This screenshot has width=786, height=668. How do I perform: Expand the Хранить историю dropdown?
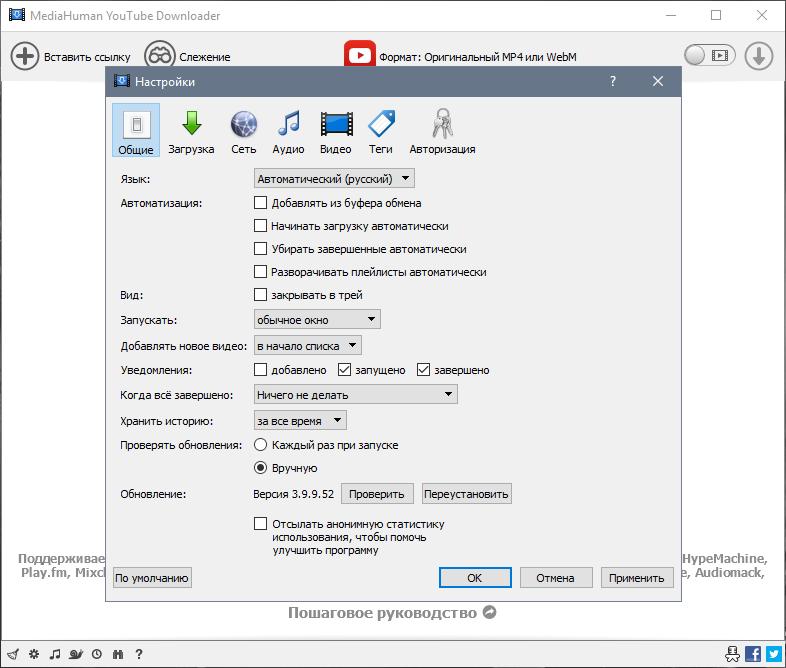[300, 421]
